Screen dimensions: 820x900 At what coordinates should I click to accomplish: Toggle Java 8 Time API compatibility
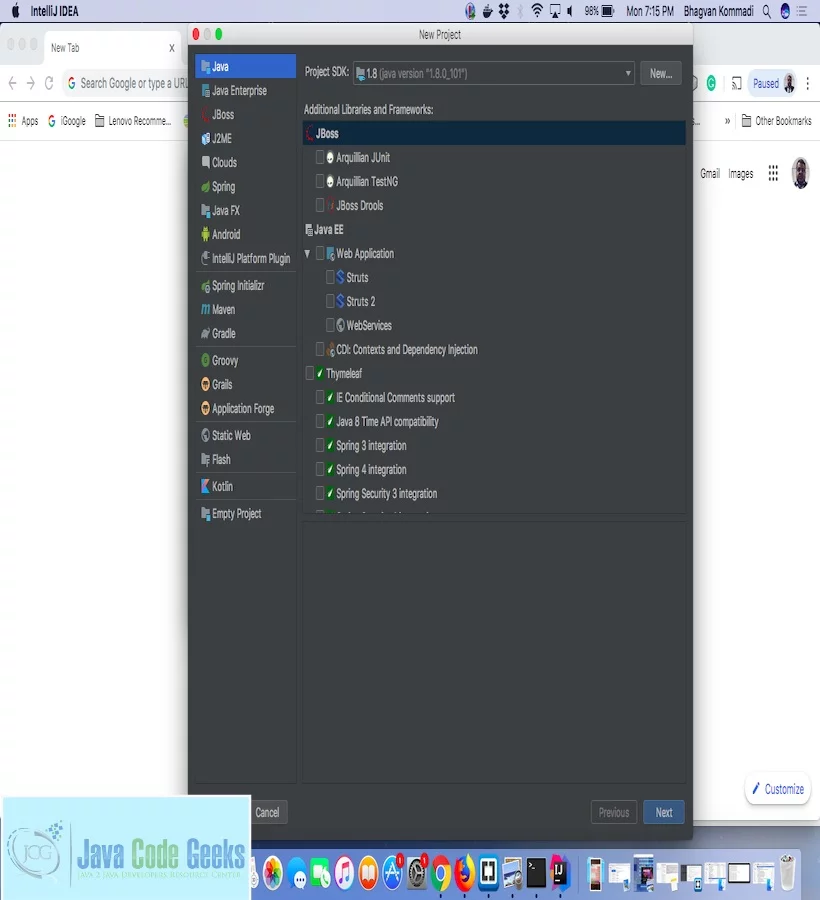(320, 421)
